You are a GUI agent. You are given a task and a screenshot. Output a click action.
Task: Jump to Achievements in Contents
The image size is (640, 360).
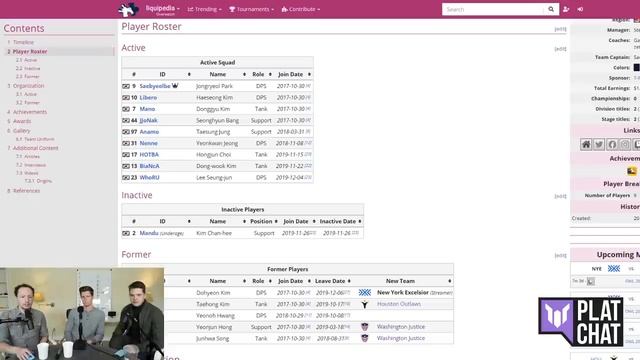pyautogui.click(x=30, y=112)
